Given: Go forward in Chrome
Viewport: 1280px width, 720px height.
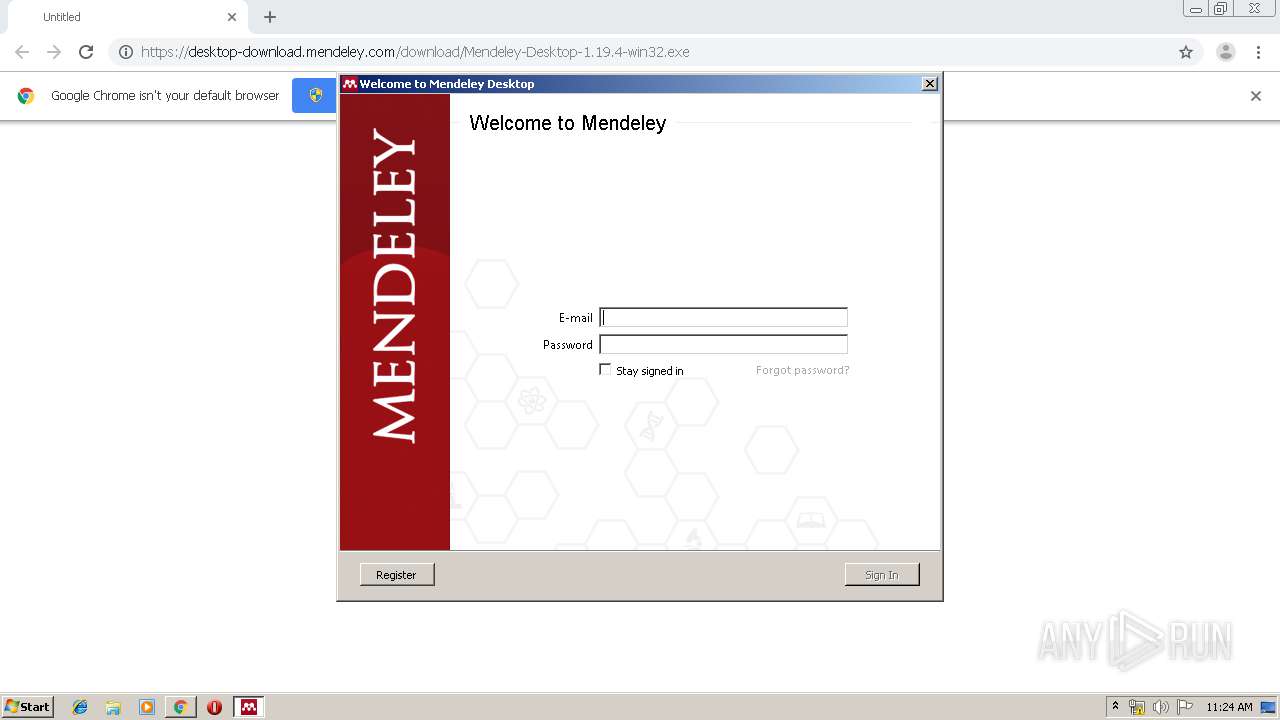Looking at the screenshot, I should 54,52.
